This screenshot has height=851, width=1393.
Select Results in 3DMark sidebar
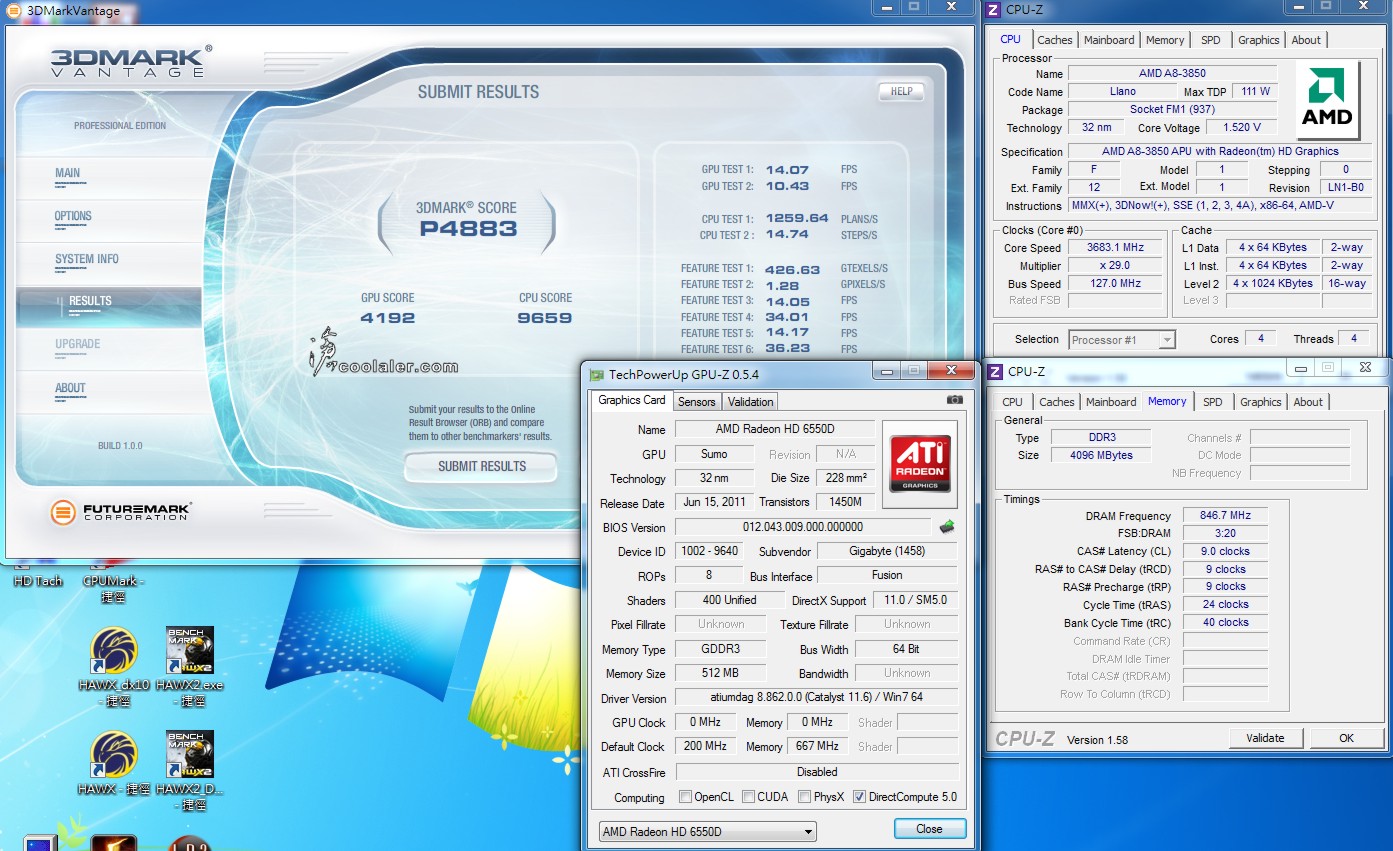[108, 306]
